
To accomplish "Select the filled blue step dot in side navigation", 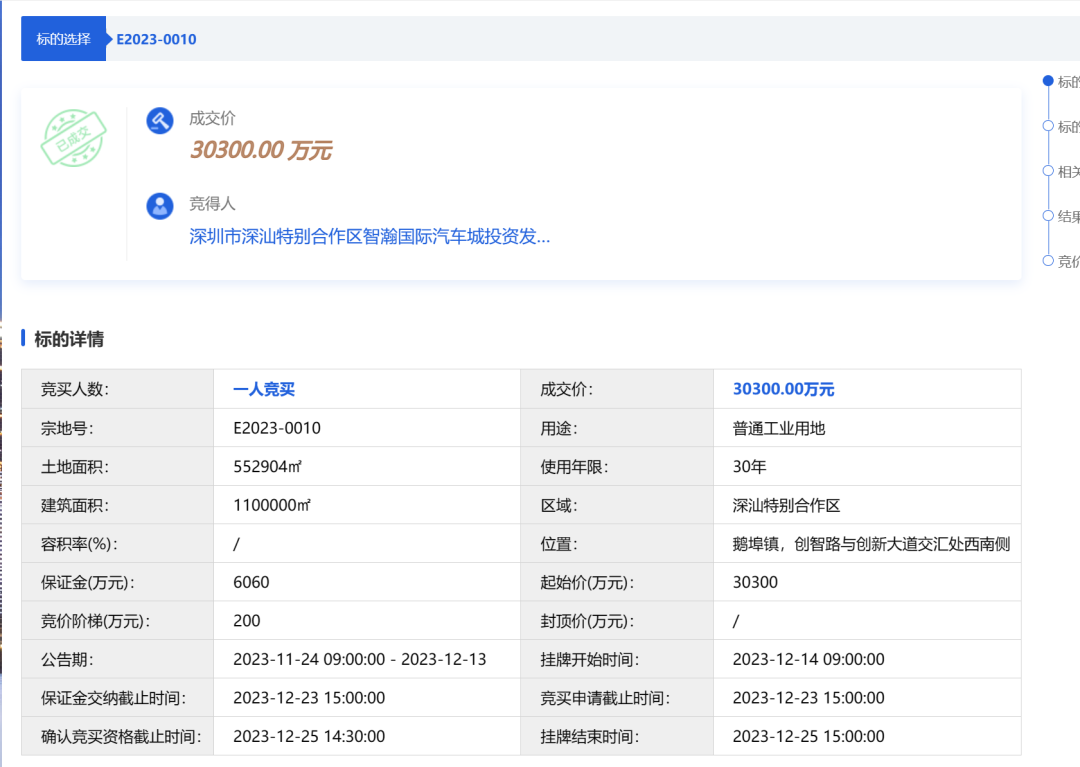I will (x=1048, y=81).
